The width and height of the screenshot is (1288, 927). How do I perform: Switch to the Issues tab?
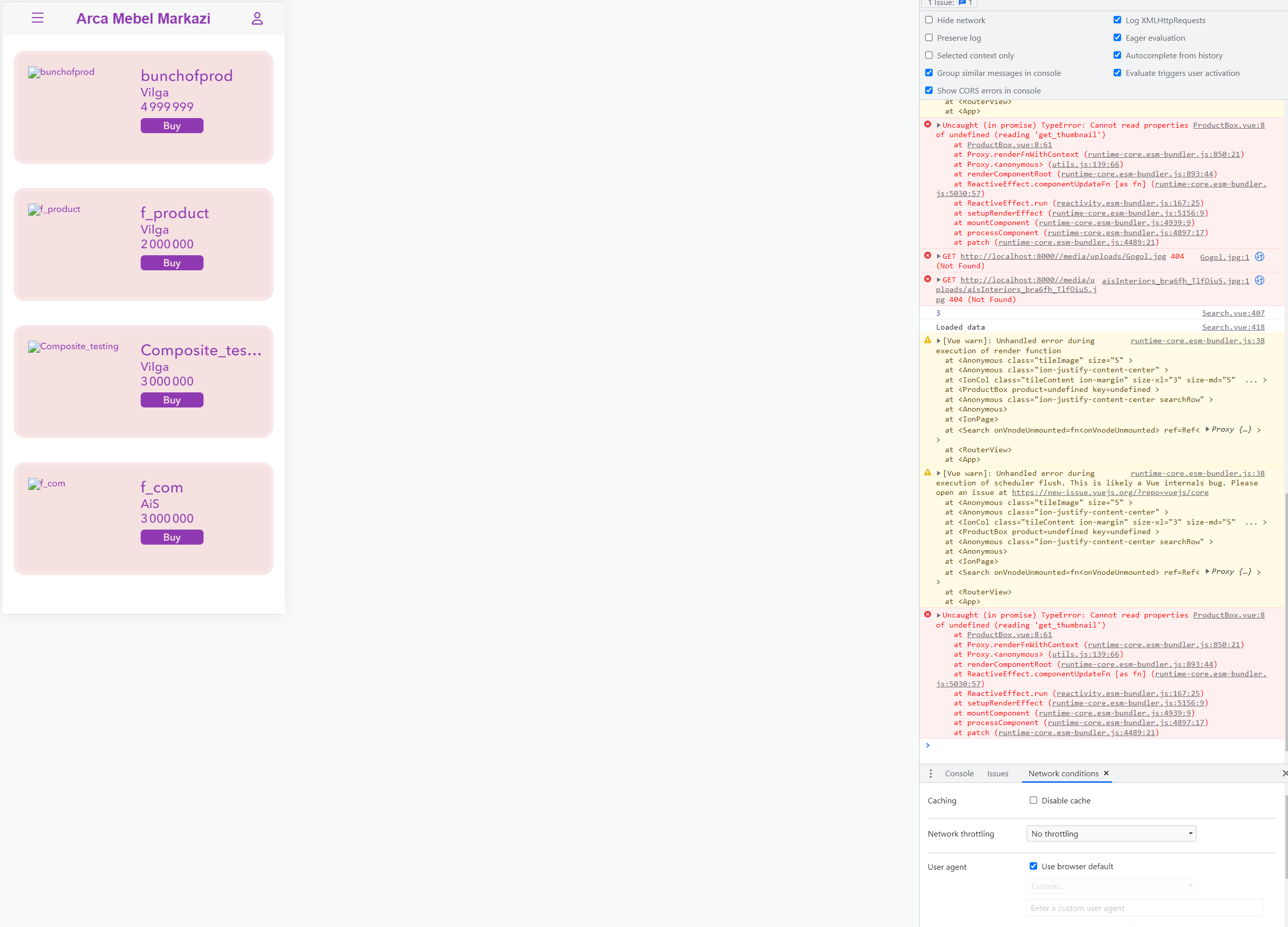[x=998, y=773]
